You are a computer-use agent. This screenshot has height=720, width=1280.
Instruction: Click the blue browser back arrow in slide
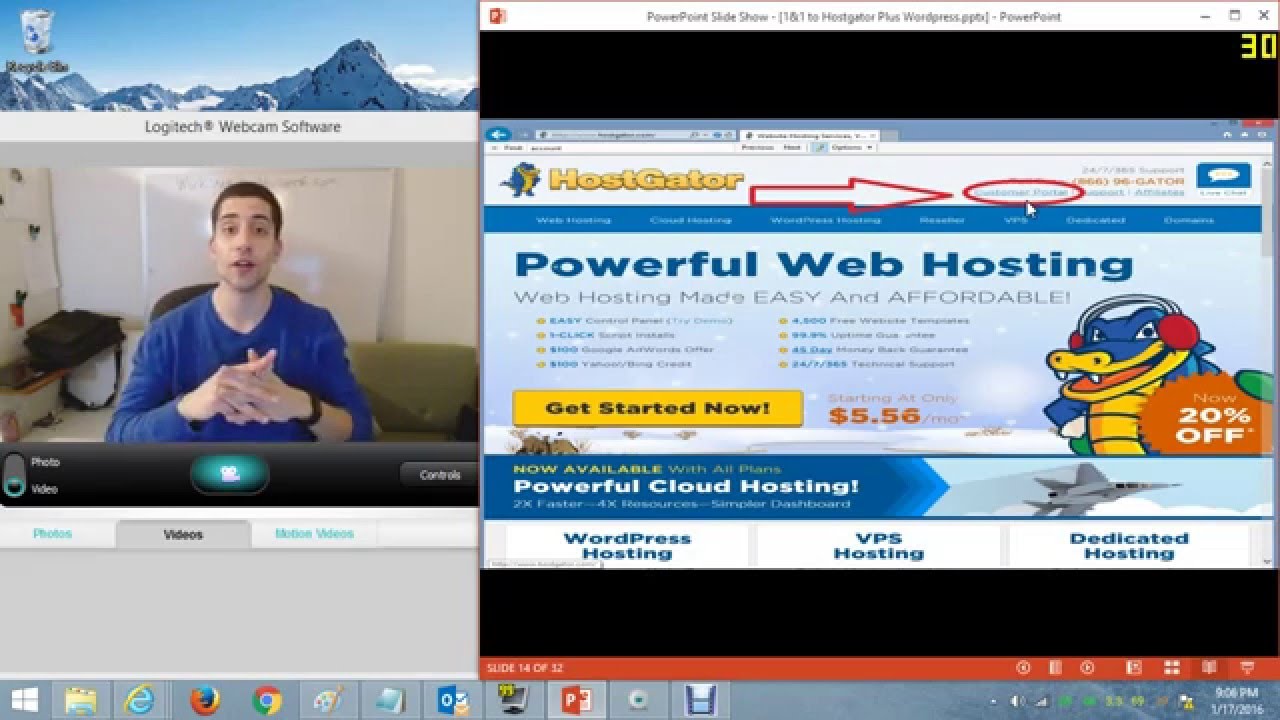click(x=499, y=134)
